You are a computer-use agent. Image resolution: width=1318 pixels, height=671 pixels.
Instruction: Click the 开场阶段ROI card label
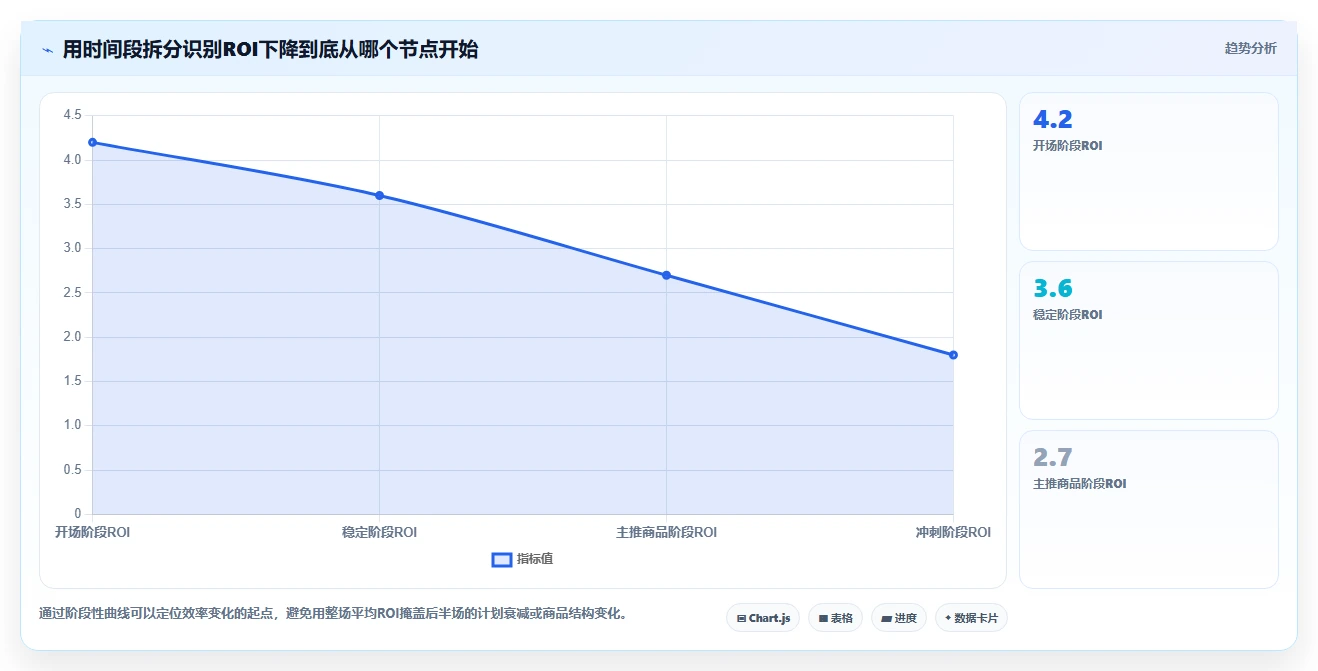pos(1067,146)
